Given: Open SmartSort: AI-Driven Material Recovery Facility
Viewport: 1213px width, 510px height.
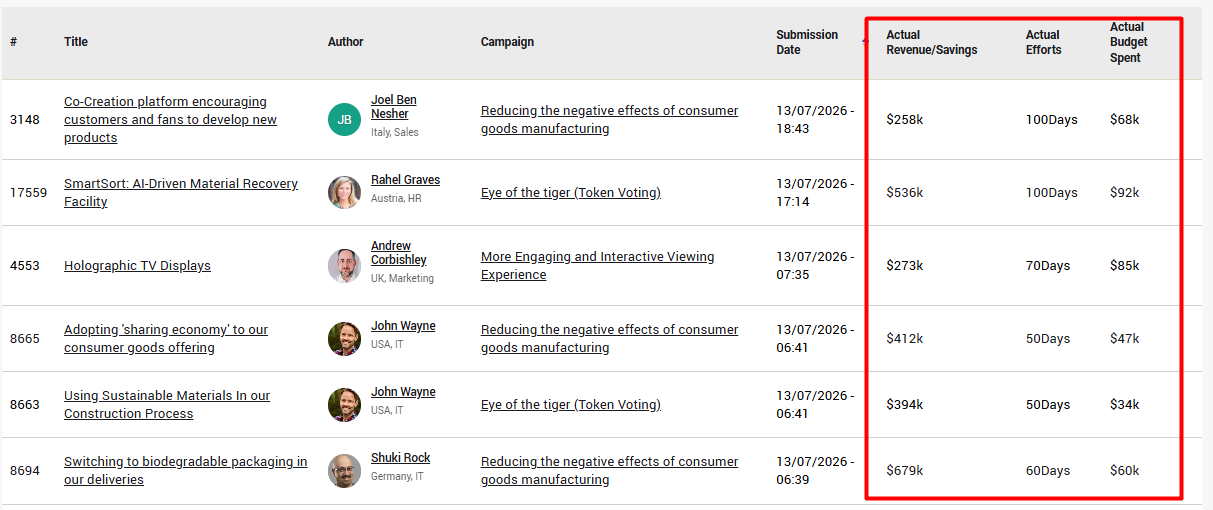Looking at the screenshot, I should click(181, 192).
